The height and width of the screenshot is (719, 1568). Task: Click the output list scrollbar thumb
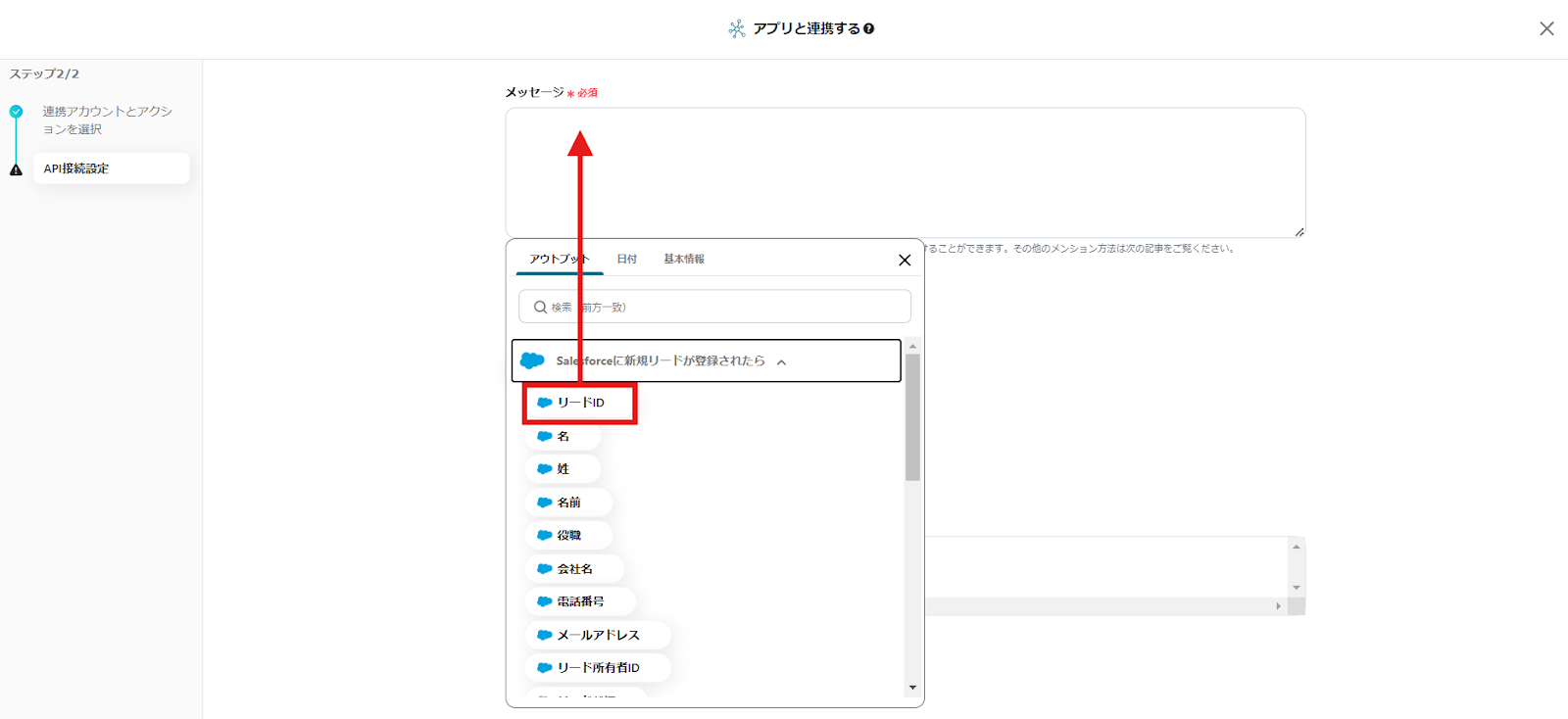912,417
